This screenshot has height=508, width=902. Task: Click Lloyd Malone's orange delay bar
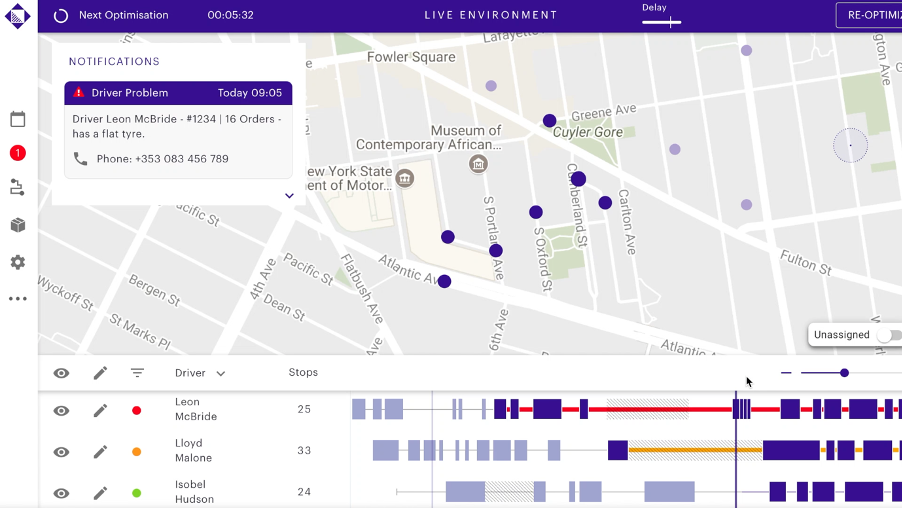click(x=695, y=450)
